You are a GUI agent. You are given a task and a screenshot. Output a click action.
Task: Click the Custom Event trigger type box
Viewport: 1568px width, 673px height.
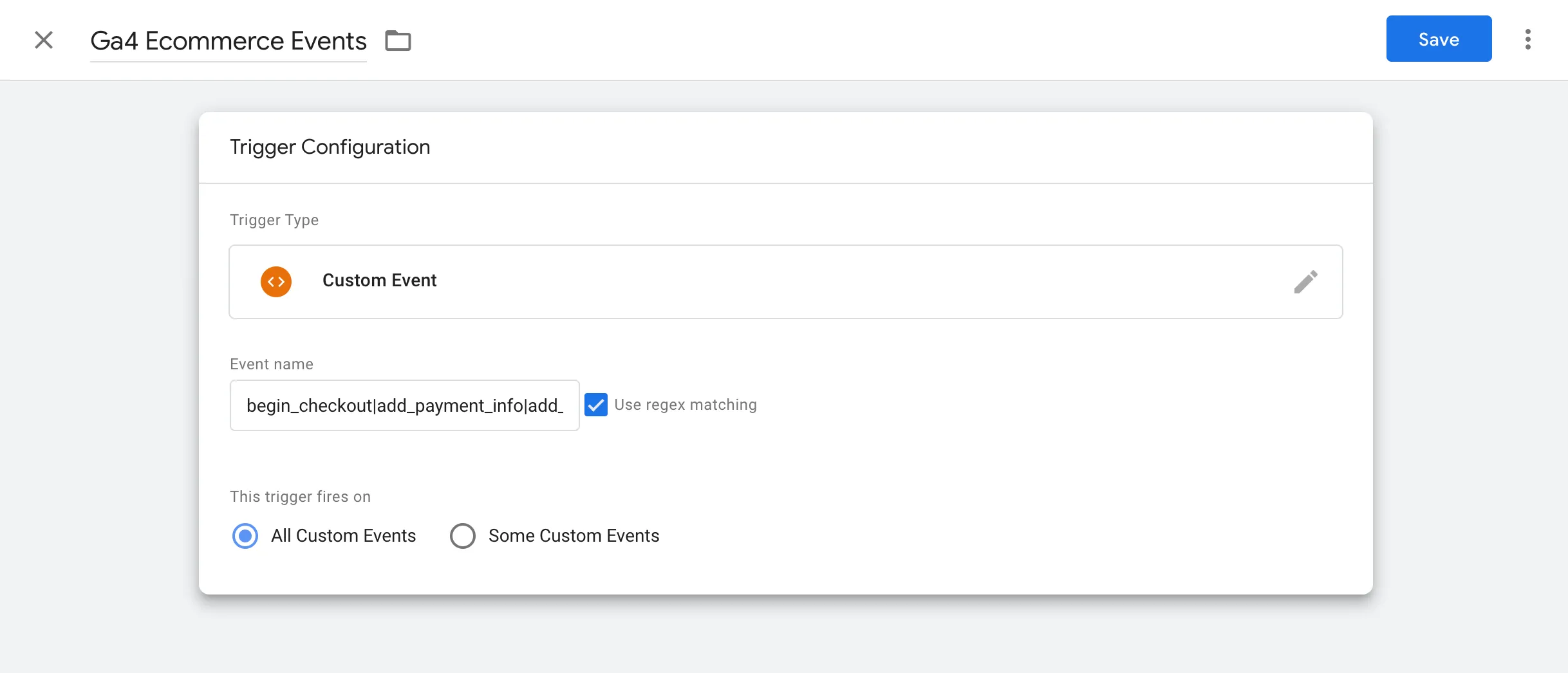(x=786, y=282)
